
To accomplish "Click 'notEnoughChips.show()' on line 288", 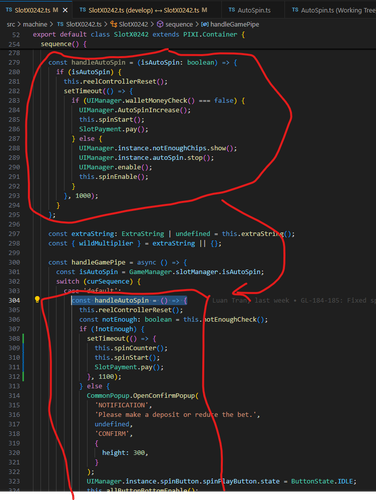I will (x=194, y=148).
